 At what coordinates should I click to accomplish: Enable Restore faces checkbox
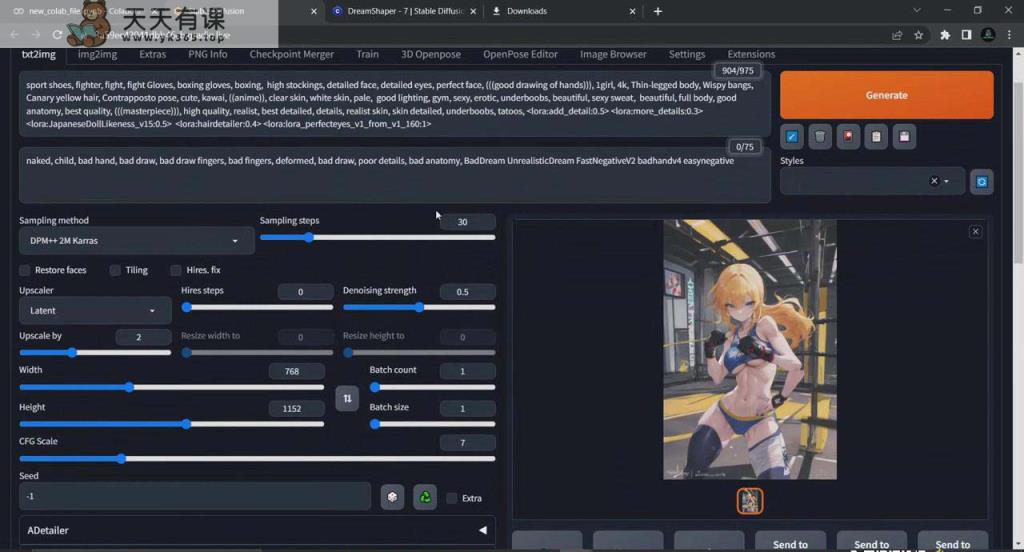pos(25,270)
